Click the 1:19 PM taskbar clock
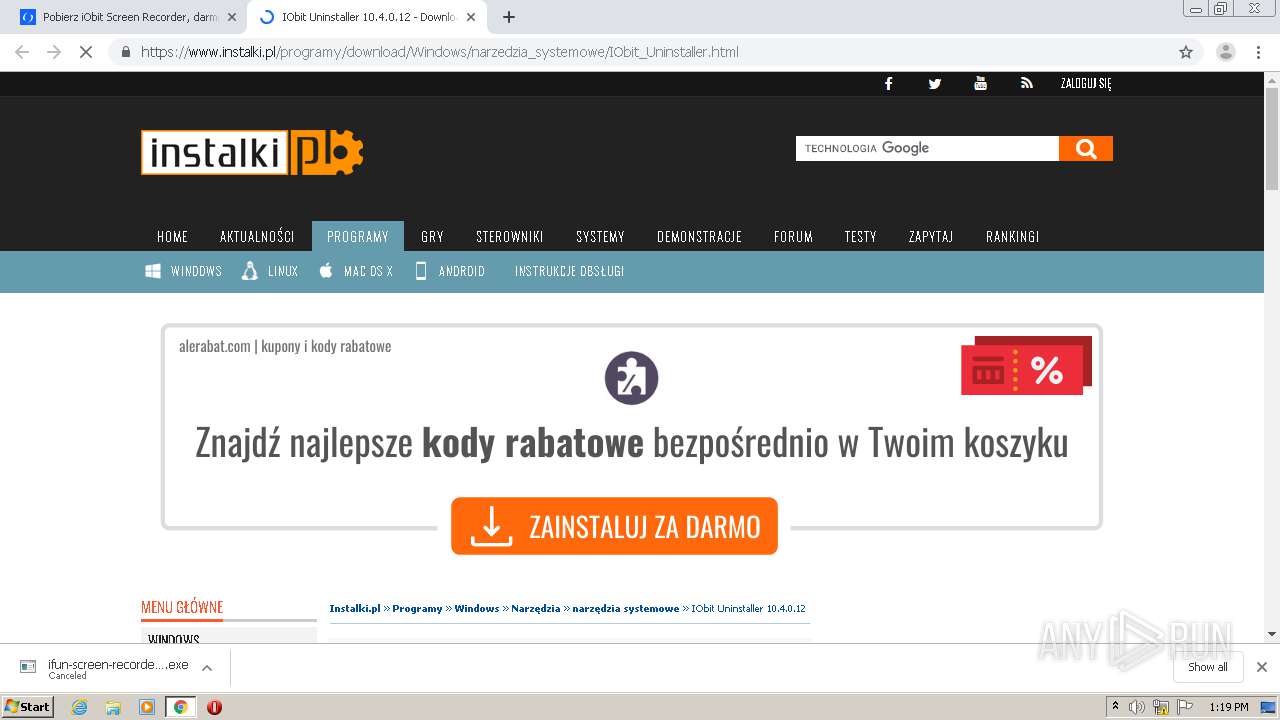 click(x=1229, y=707)
